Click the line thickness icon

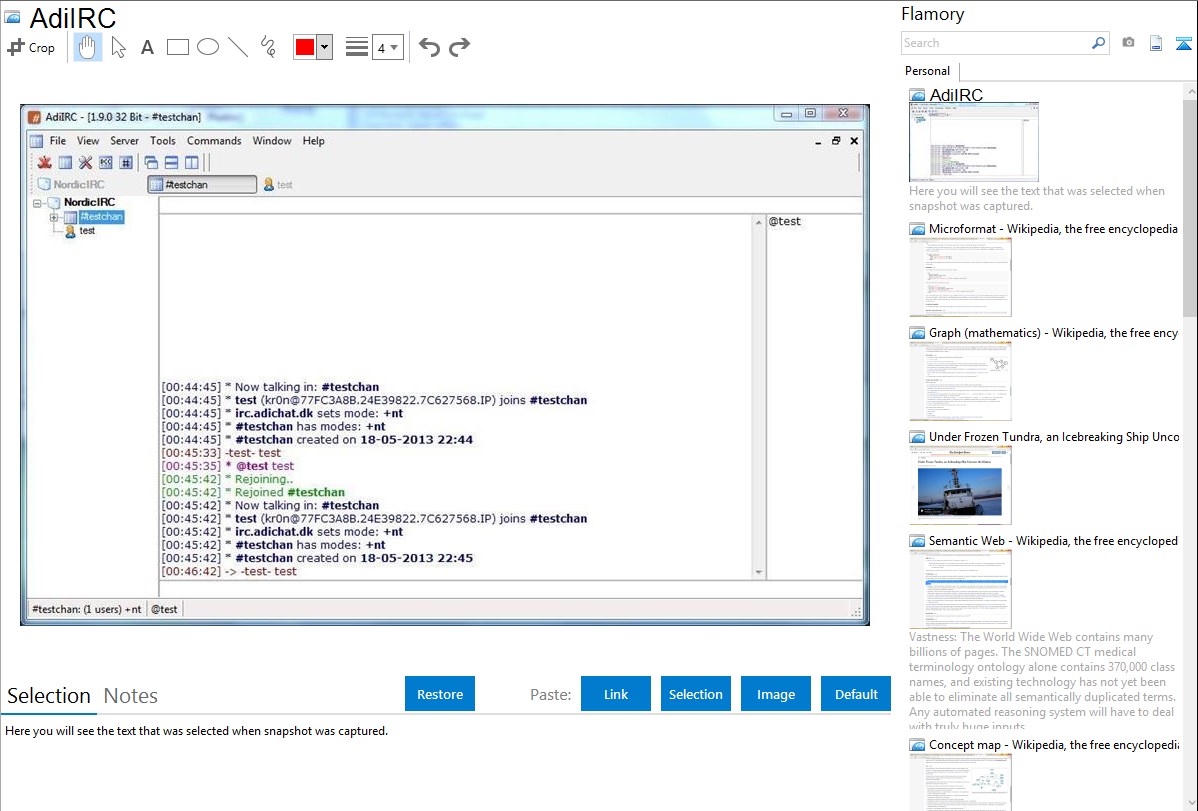tap(356, 47)
